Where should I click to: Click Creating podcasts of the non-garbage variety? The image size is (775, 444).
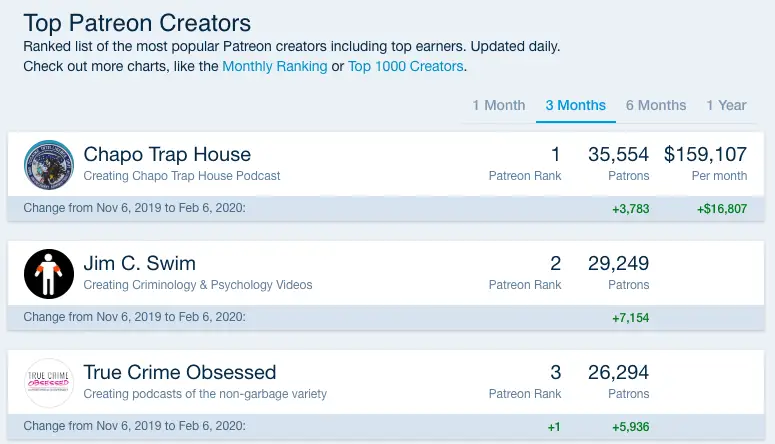coord(205,394)
